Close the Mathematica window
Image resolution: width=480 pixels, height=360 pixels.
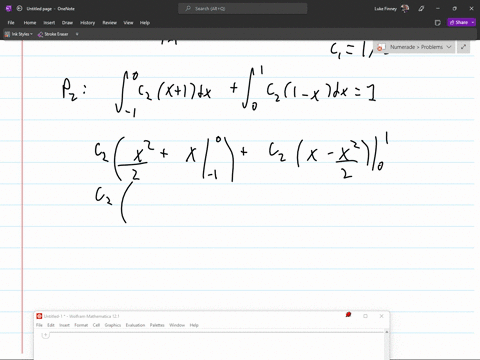pyautogui.click(x=381, y=316)
